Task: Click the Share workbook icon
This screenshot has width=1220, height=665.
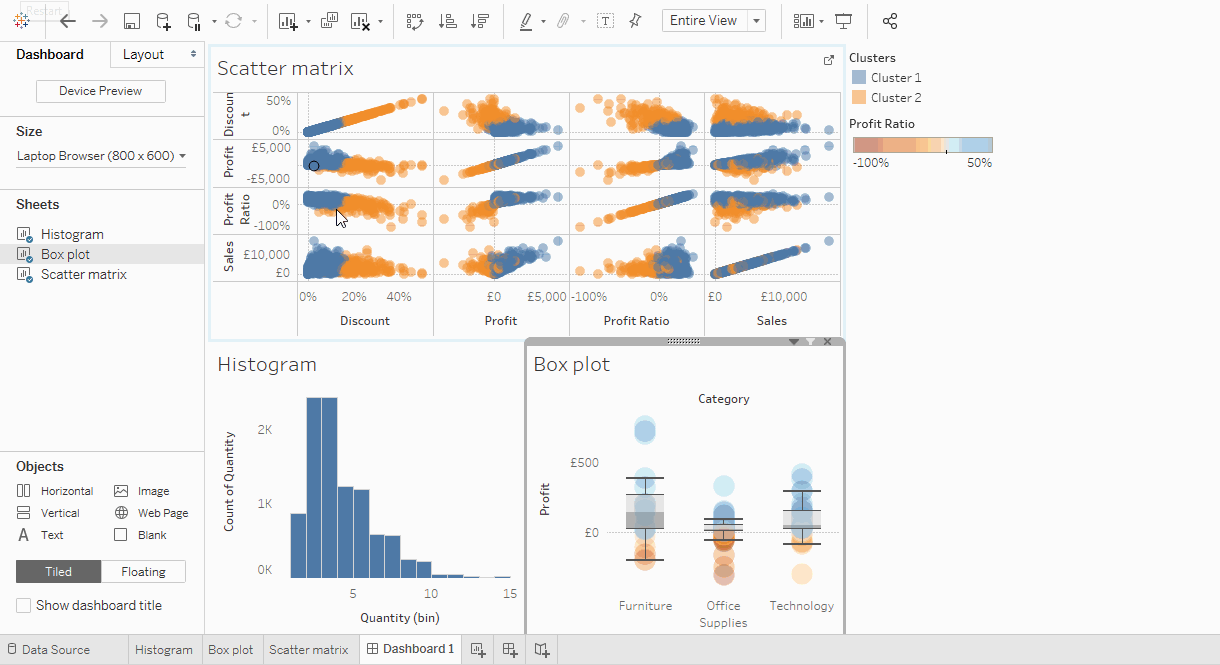Action: [x=890, y=21]
